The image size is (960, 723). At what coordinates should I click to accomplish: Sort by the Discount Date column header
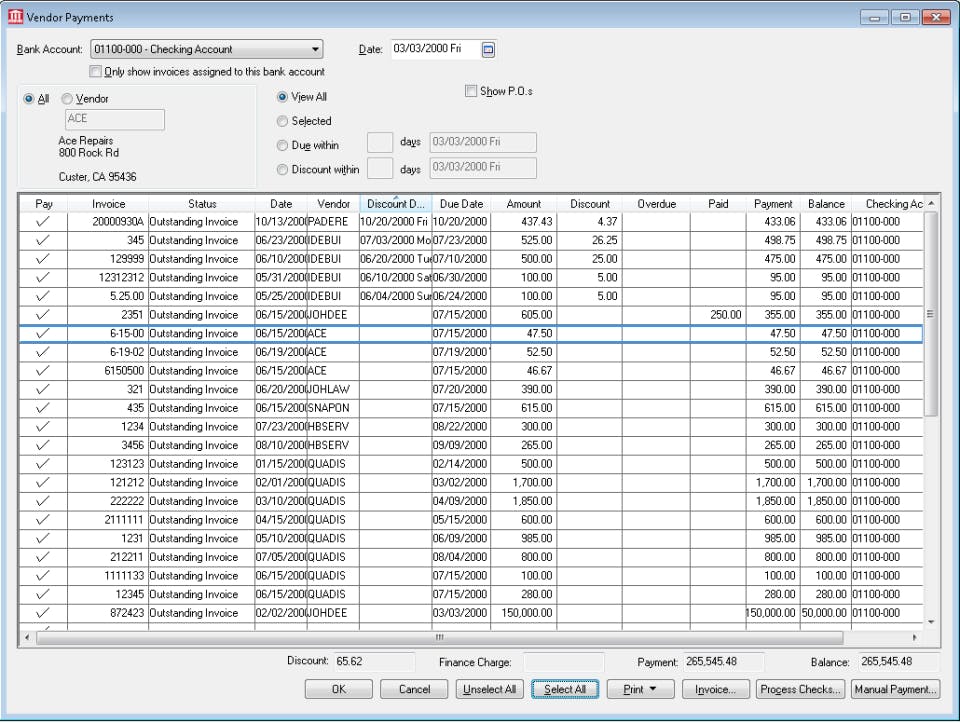click(x=395, y=204)
